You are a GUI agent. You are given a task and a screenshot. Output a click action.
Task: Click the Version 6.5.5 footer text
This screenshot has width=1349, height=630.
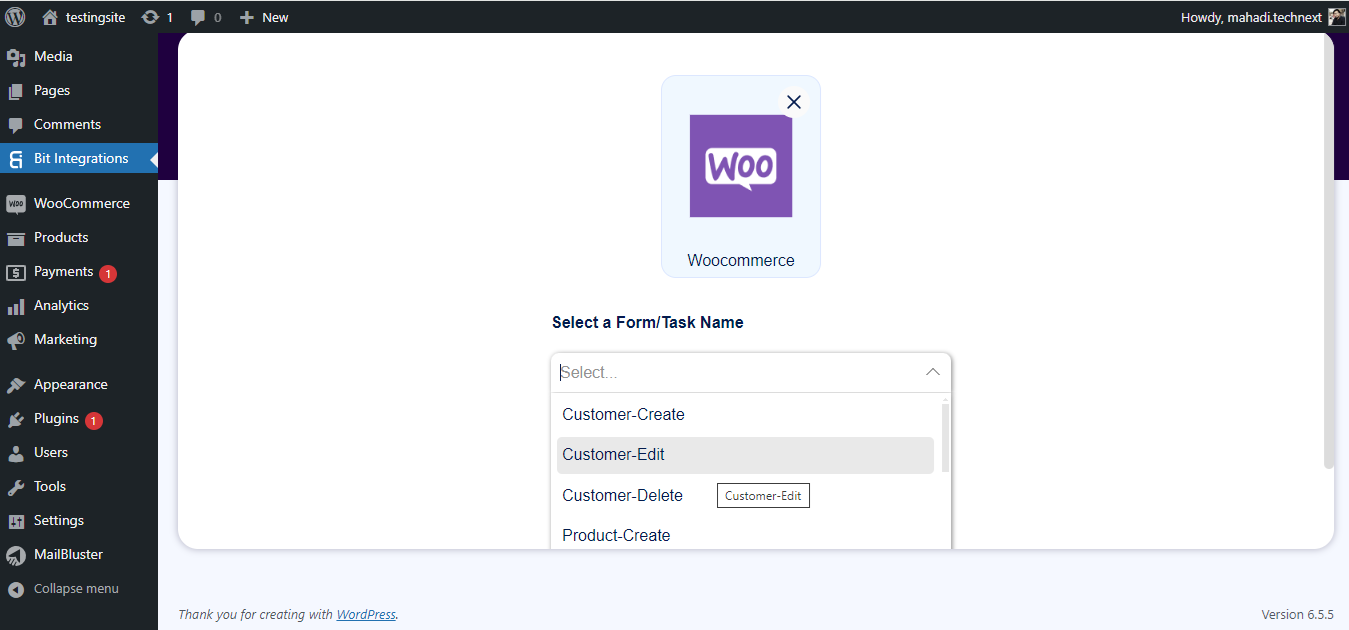point(1297,615)
